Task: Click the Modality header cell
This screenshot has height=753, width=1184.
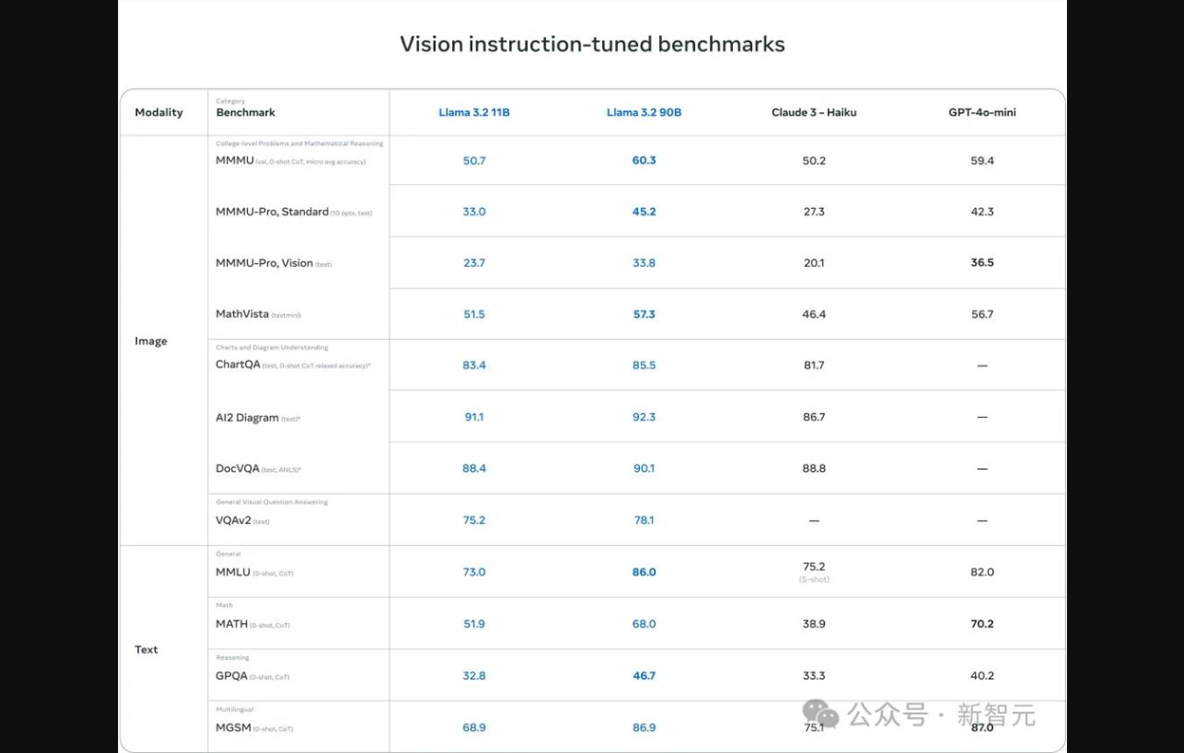Action: (x=159, y=113)
